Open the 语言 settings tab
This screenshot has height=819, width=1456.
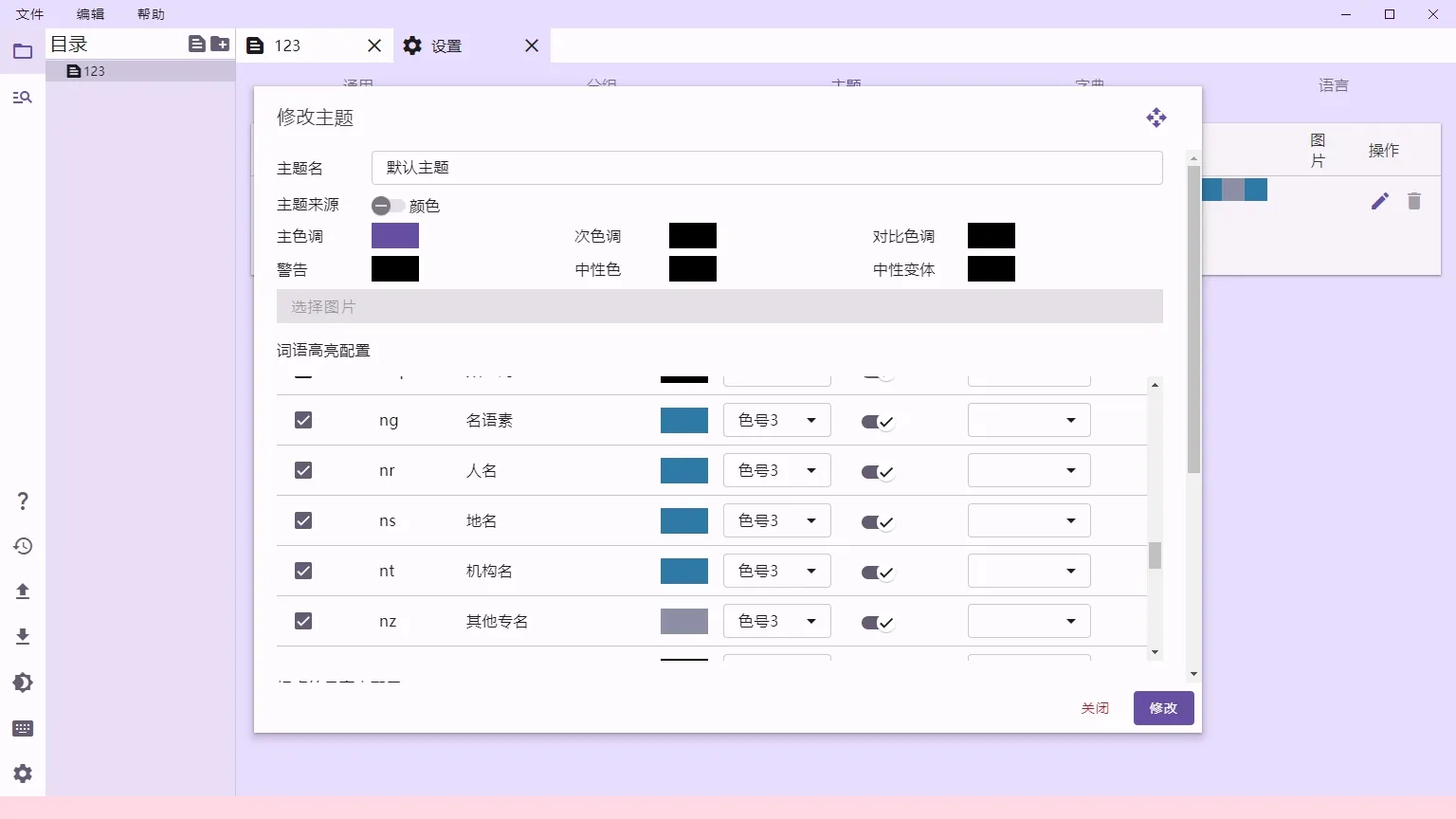[1333, 84]
